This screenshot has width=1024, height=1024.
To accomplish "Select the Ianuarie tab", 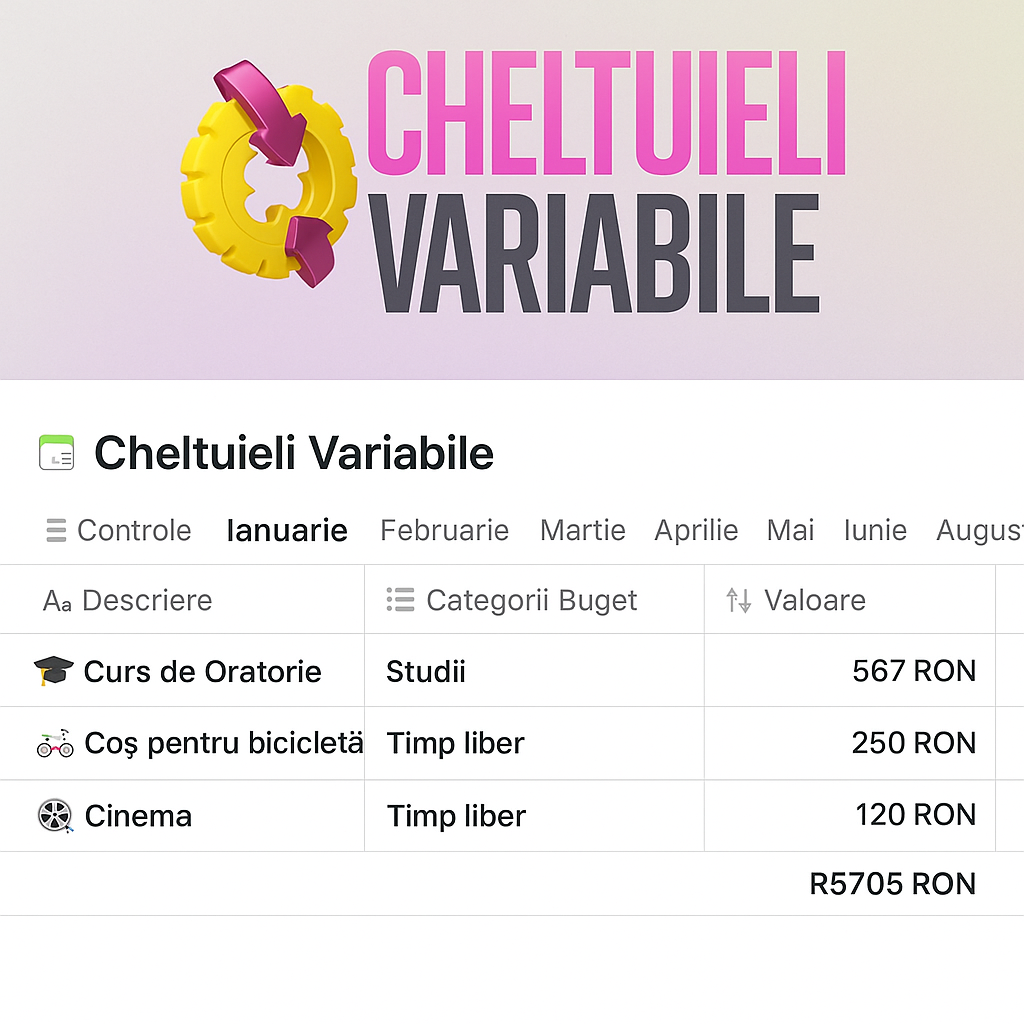I will click(287, 530).
